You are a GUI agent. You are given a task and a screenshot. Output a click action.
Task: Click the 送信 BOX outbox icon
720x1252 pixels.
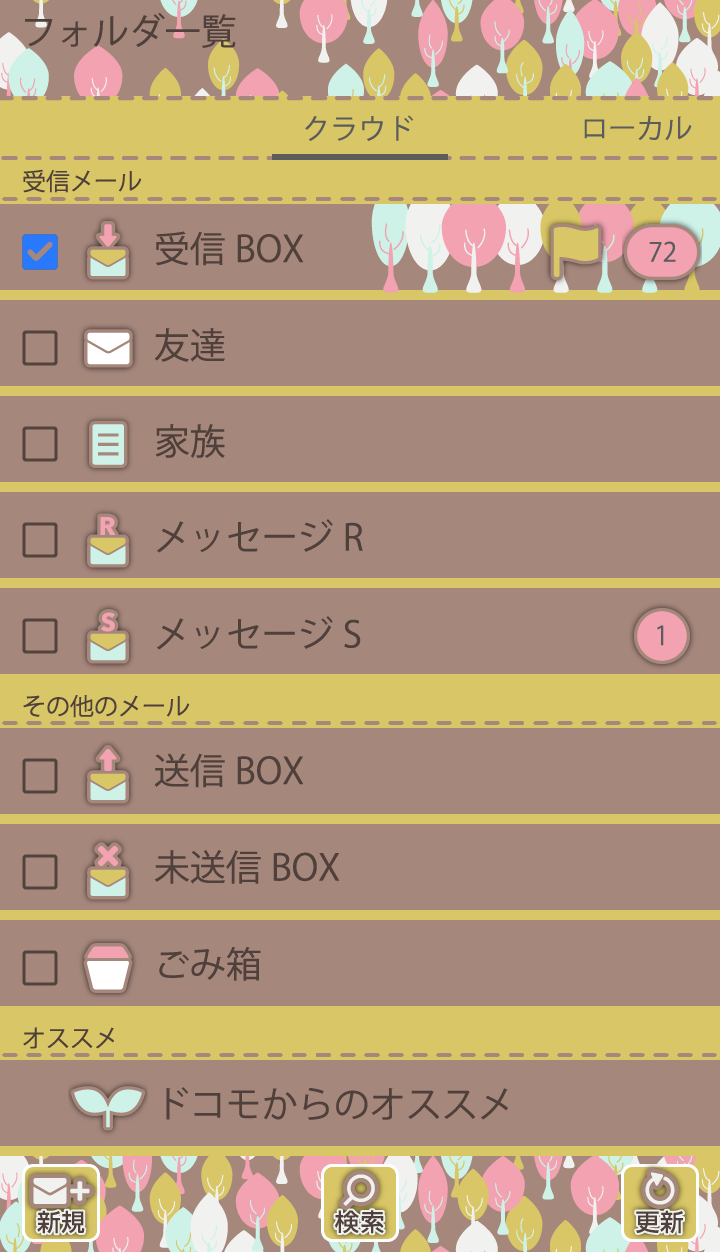(108, 774)
